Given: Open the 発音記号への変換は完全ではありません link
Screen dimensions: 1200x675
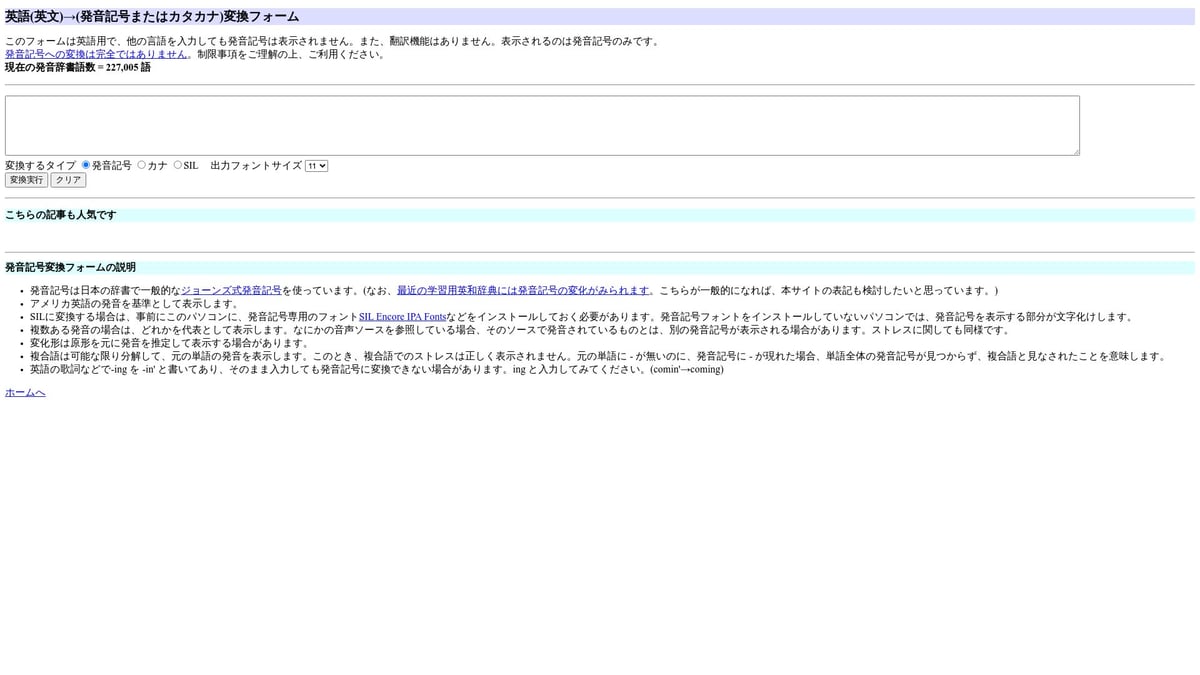Looking at the screenshot, I should (96, 54).
